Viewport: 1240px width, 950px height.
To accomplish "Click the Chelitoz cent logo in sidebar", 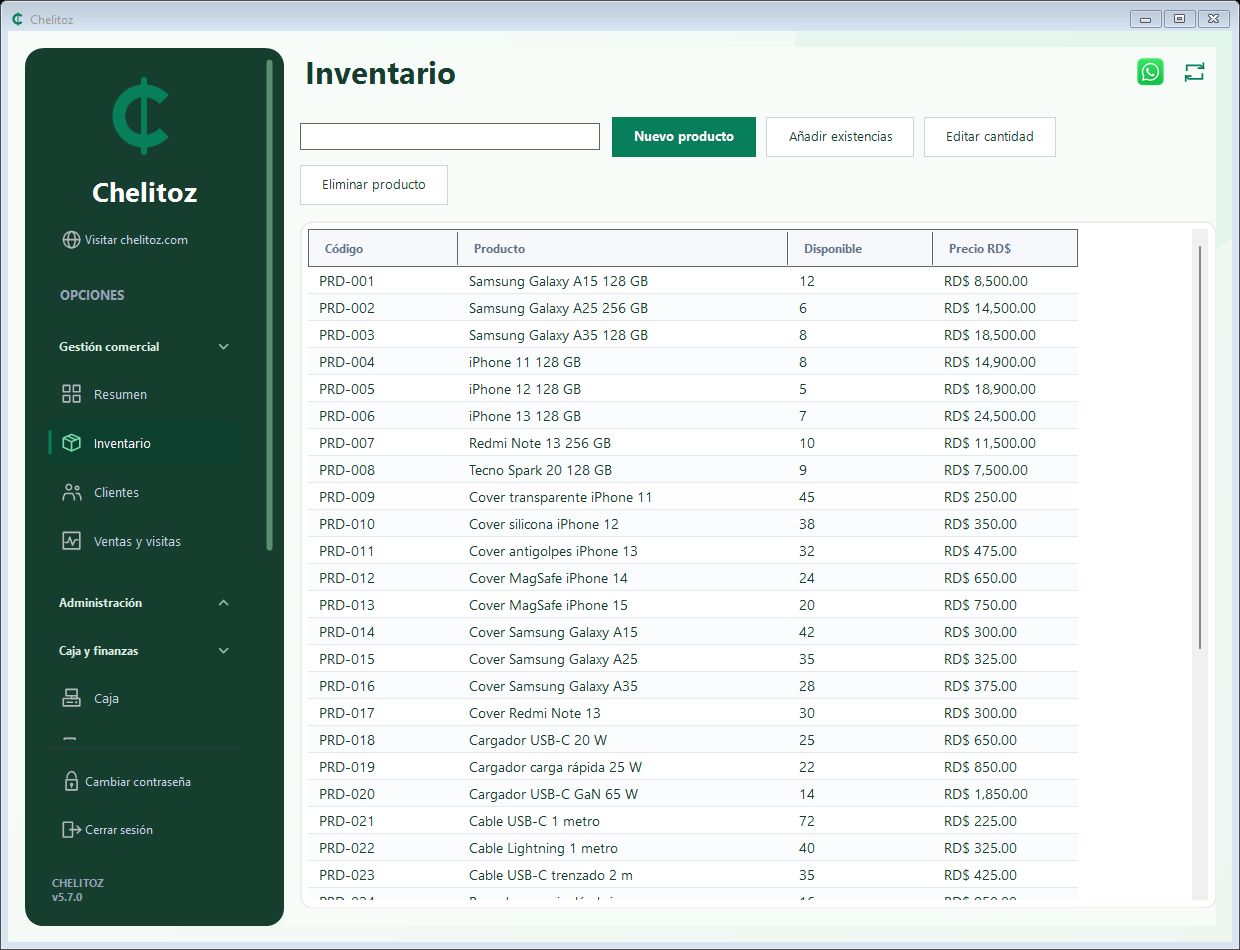I will click(x=141, y=115).
